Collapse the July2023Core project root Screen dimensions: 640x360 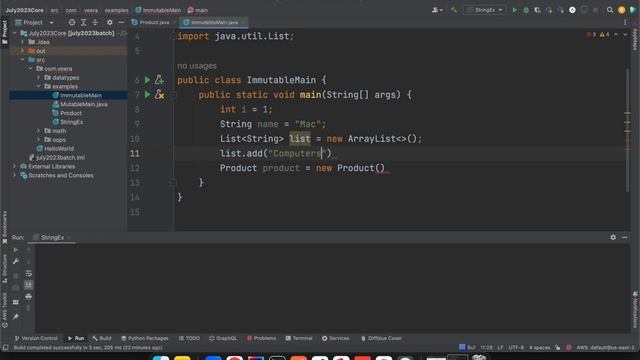15,33
